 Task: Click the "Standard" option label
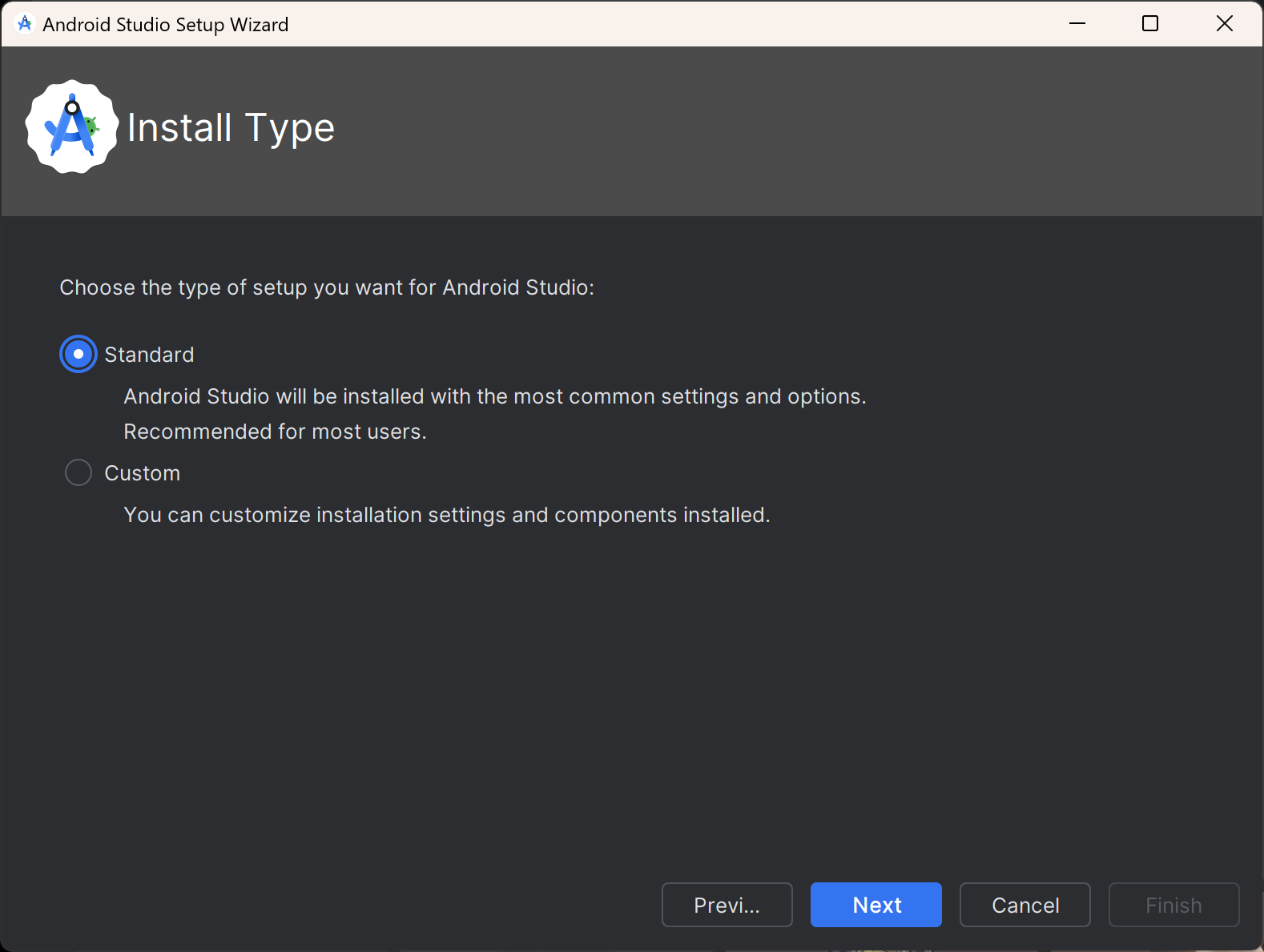[149, 355]
